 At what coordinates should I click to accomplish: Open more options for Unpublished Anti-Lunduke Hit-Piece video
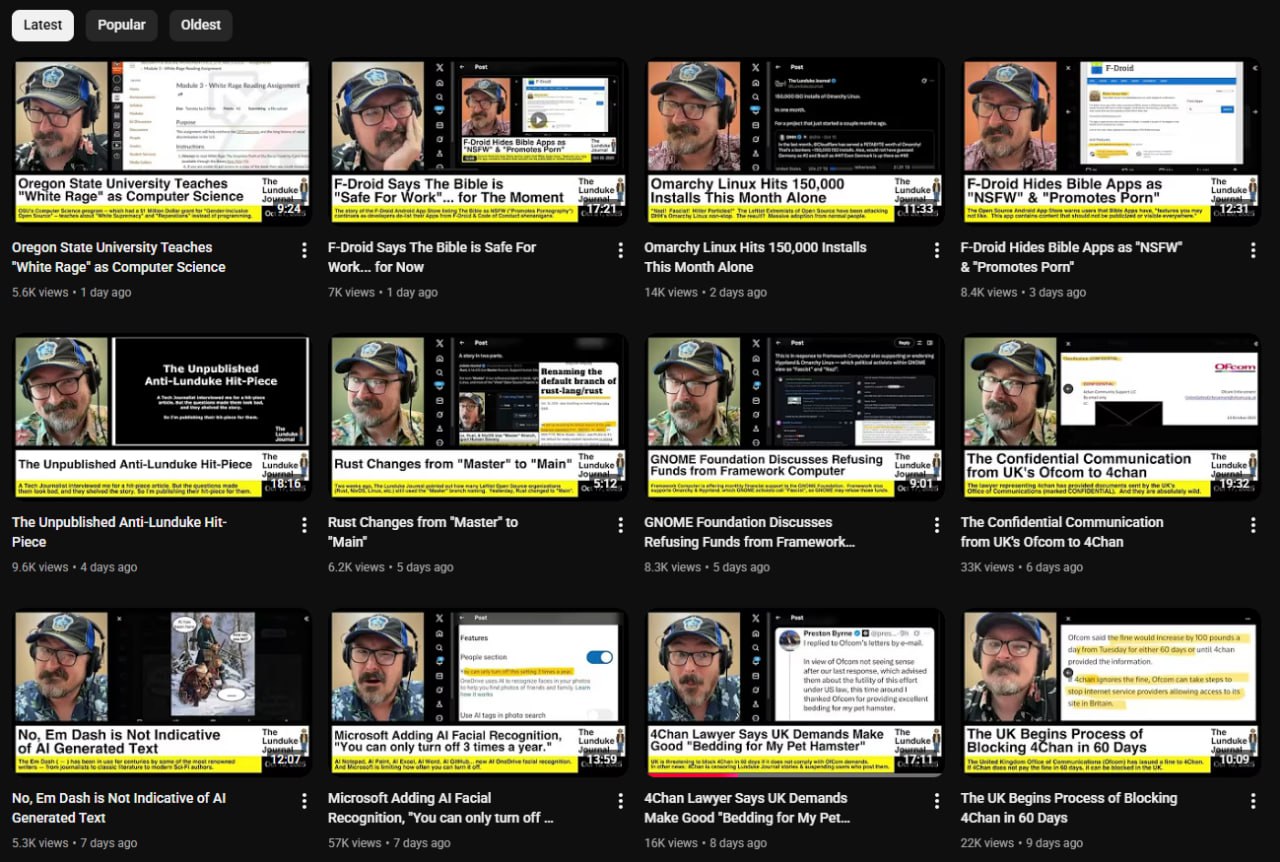[x=304, y=525]
